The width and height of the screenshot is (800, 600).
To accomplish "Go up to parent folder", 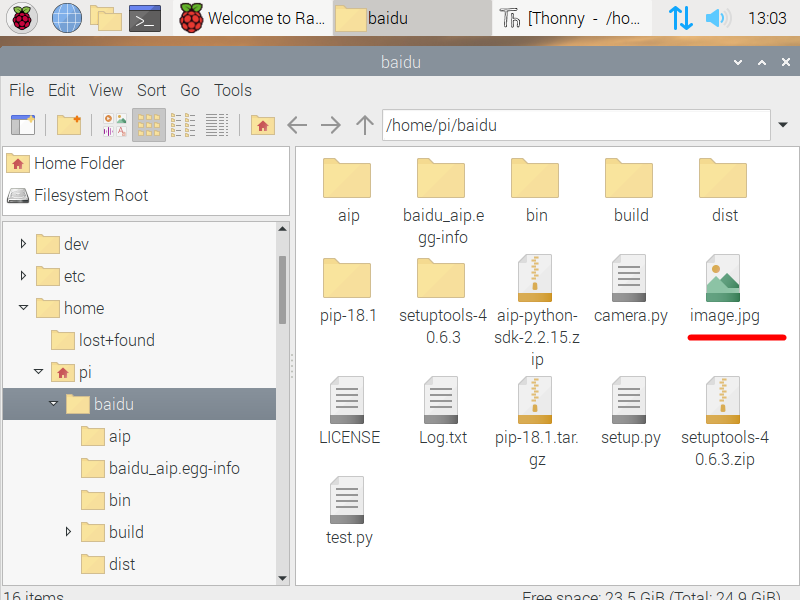I will tap(365, 125).
